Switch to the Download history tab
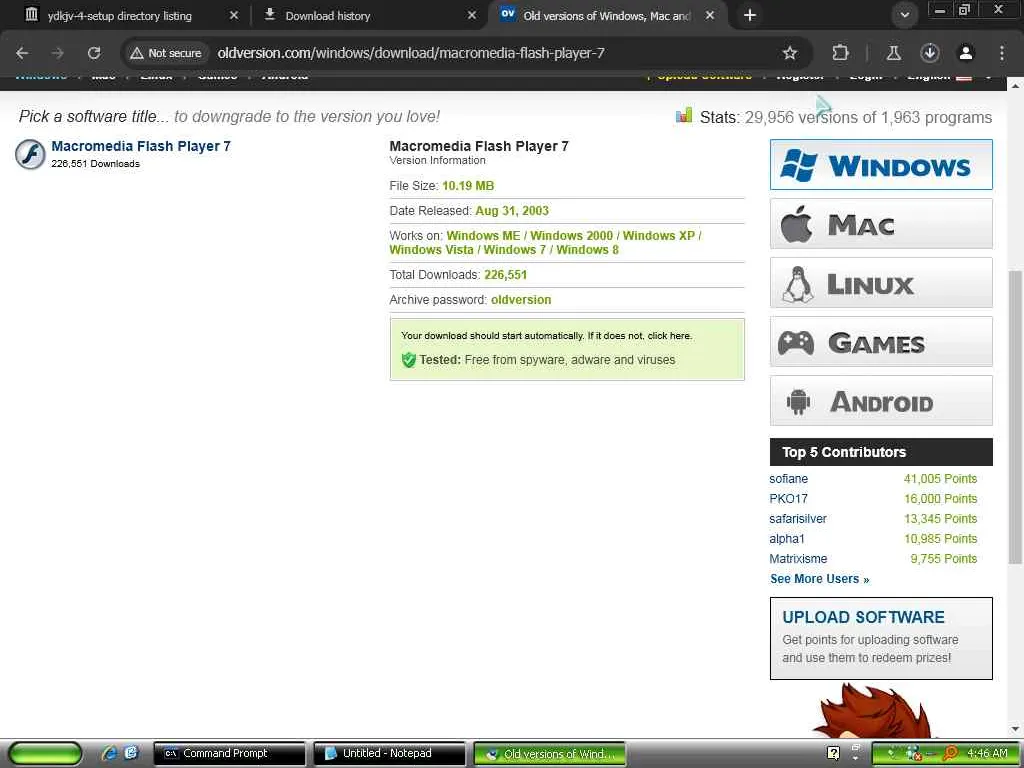The image size is (1024, 768). [328, 16]
